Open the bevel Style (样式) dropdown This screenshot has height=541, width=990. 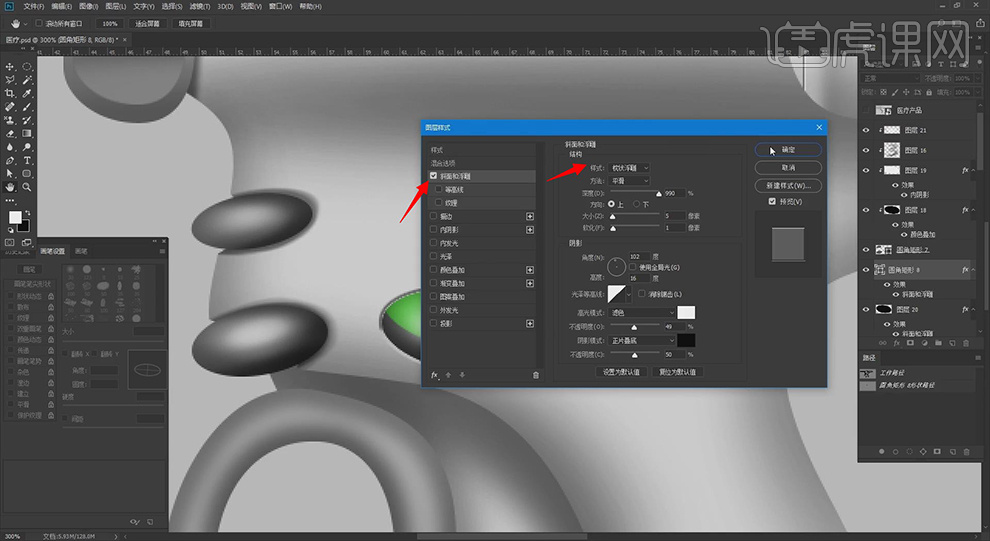click(x=629, y=168)
